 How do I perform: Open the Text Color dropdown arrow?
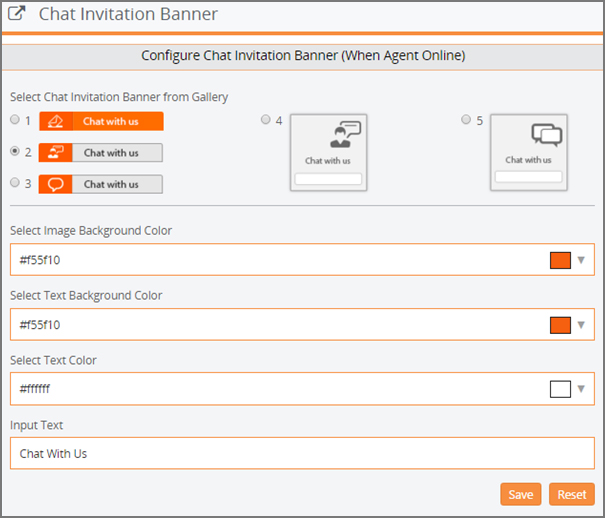(581, 389)
